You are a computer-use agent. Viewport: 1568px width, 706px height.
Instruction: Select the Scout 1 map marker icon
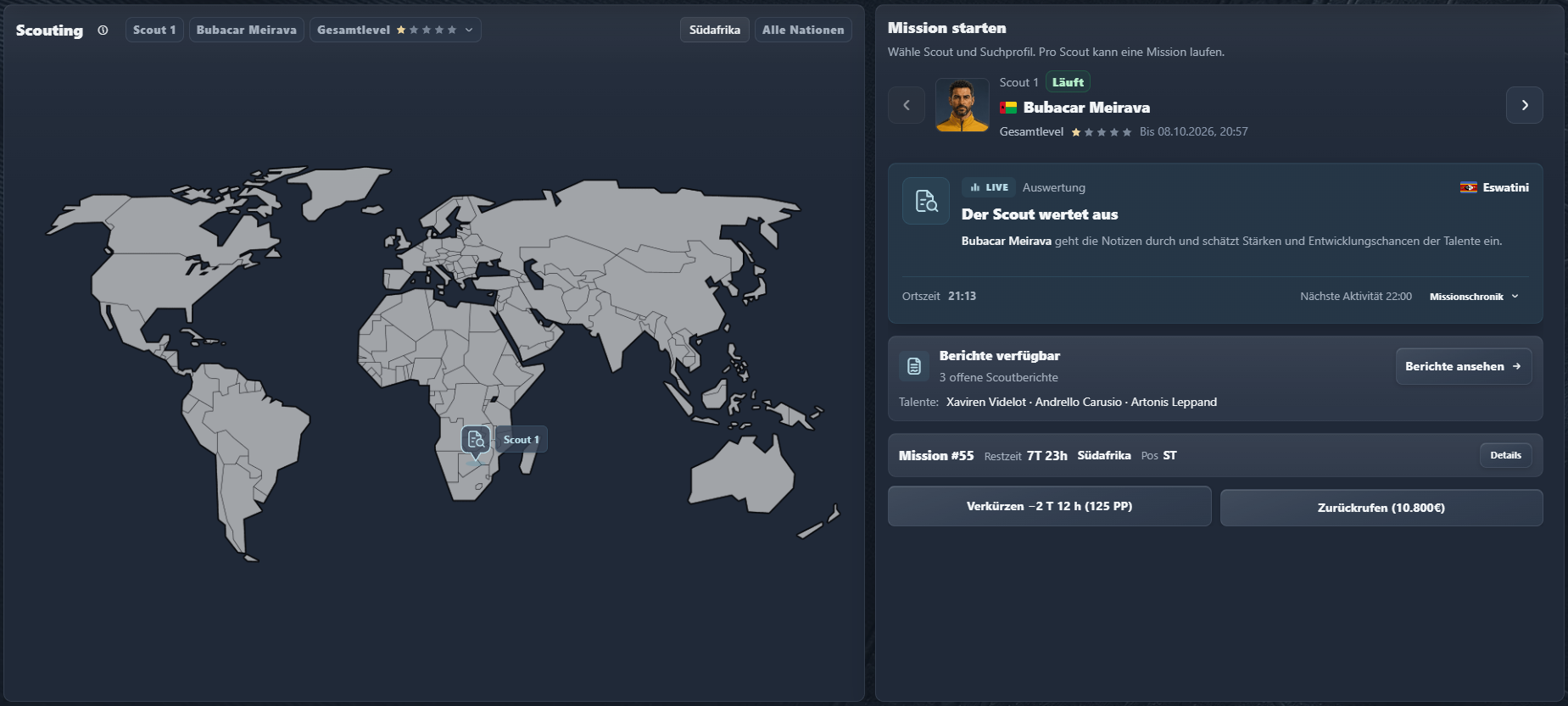(x=476, y=441)
